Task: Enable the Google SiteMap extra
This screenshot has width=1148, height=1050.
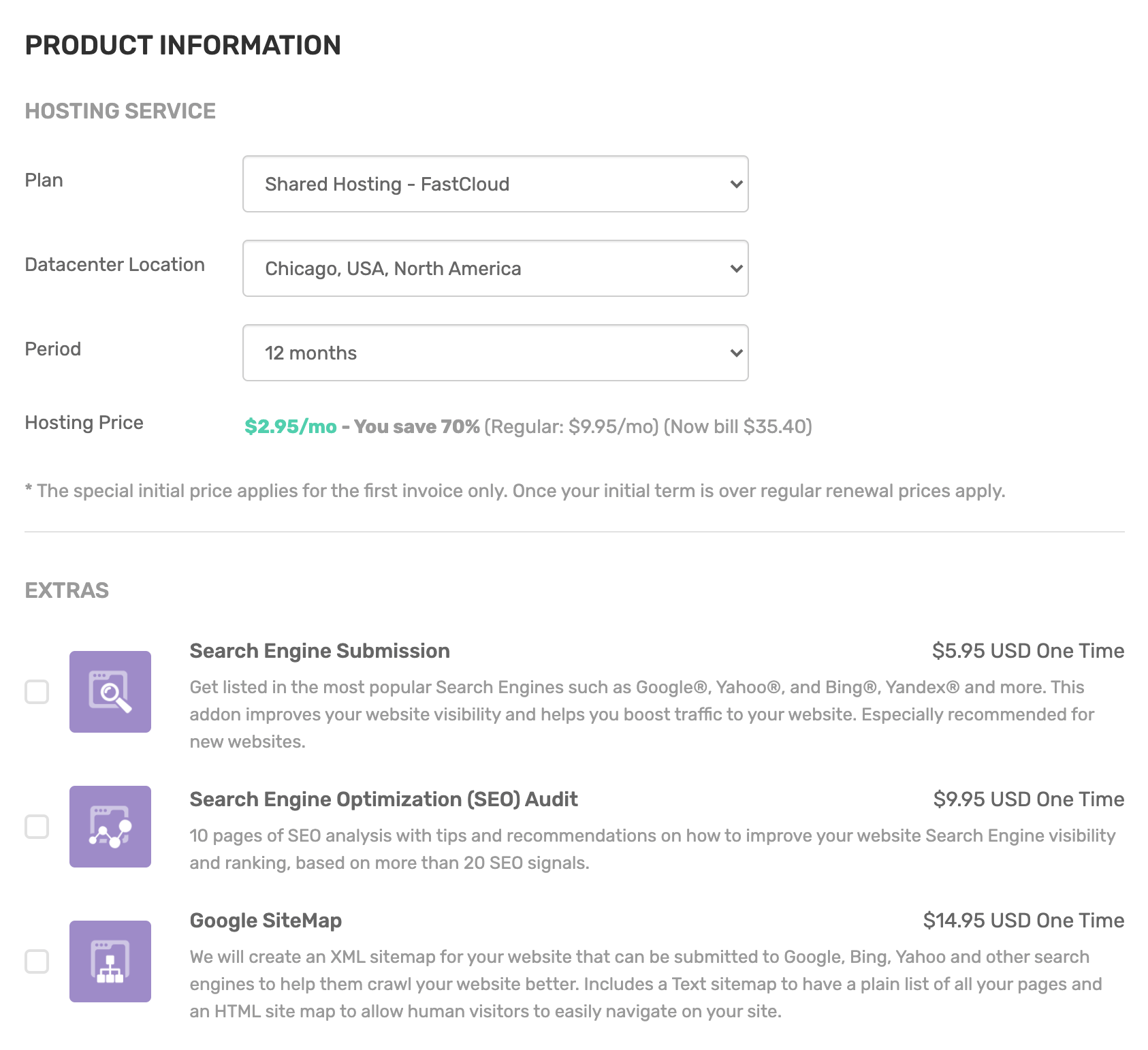Action: (37, 961)
